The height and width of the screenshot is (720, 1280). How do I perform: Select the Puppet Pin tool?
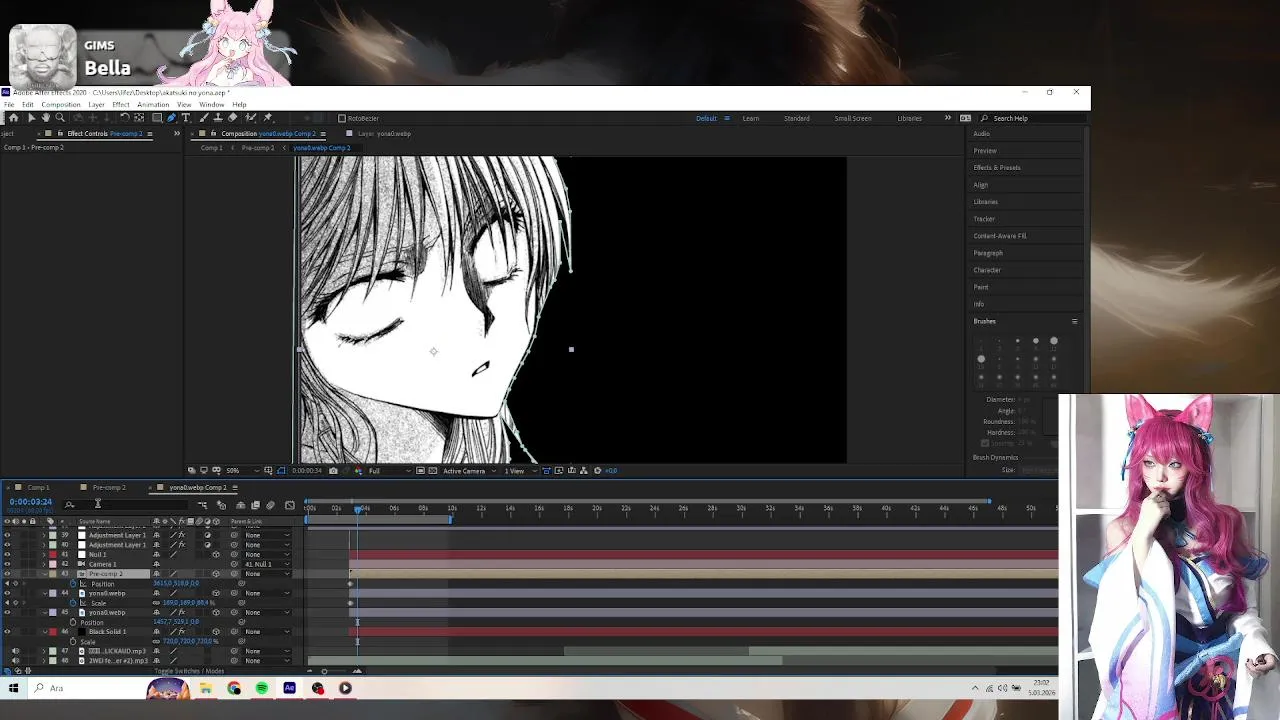pos(267,118)
